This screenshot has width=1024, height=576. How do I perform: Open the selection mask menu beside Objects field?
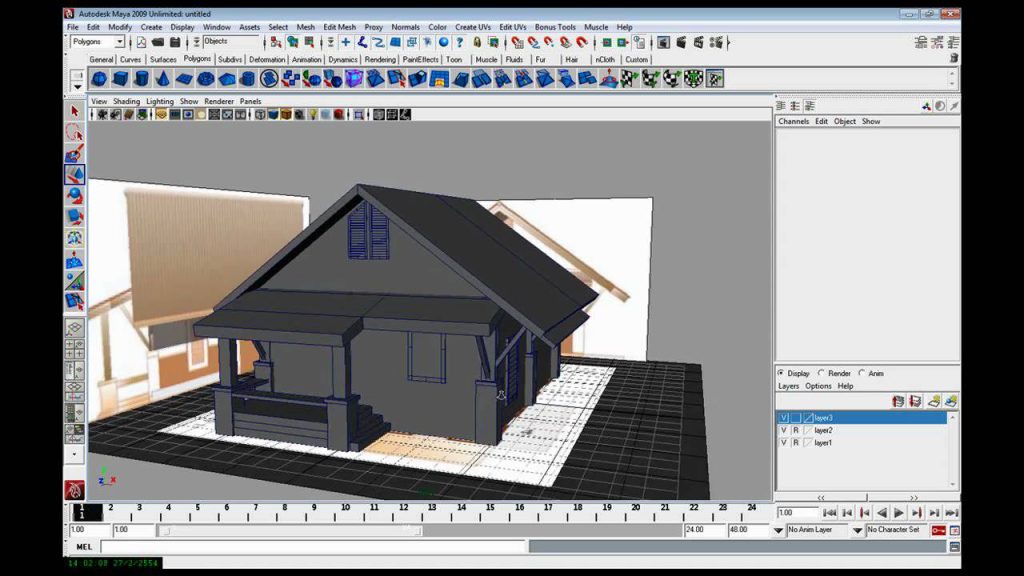(x=196, y=42)
